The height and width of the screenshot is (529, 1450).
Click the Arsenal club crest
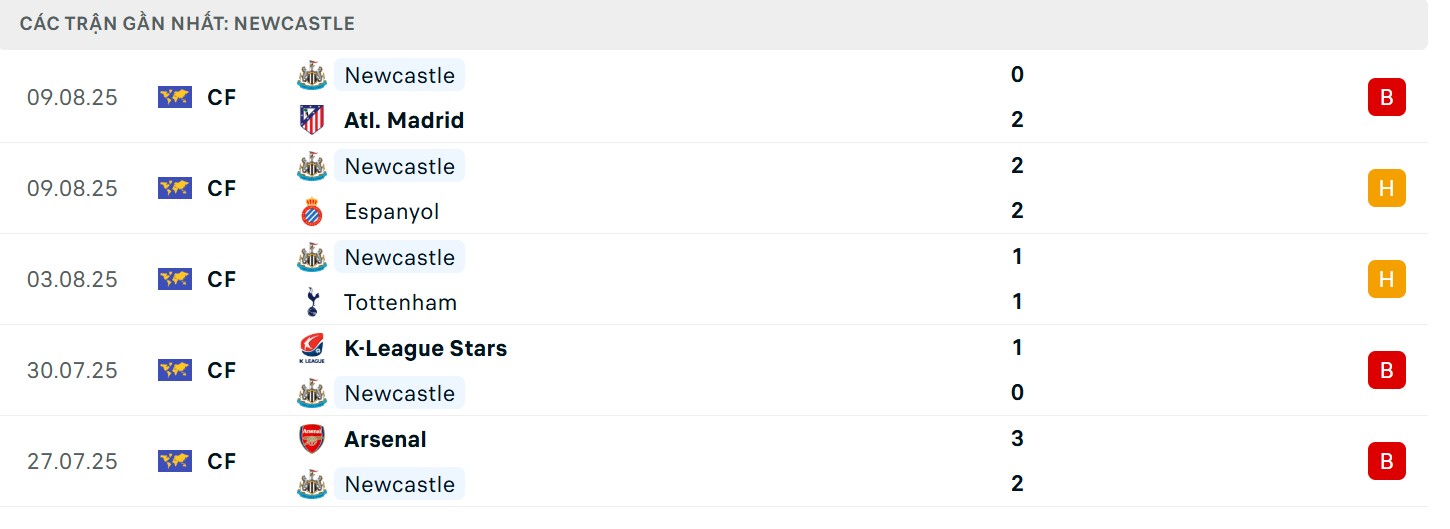[x=312, y=439]
